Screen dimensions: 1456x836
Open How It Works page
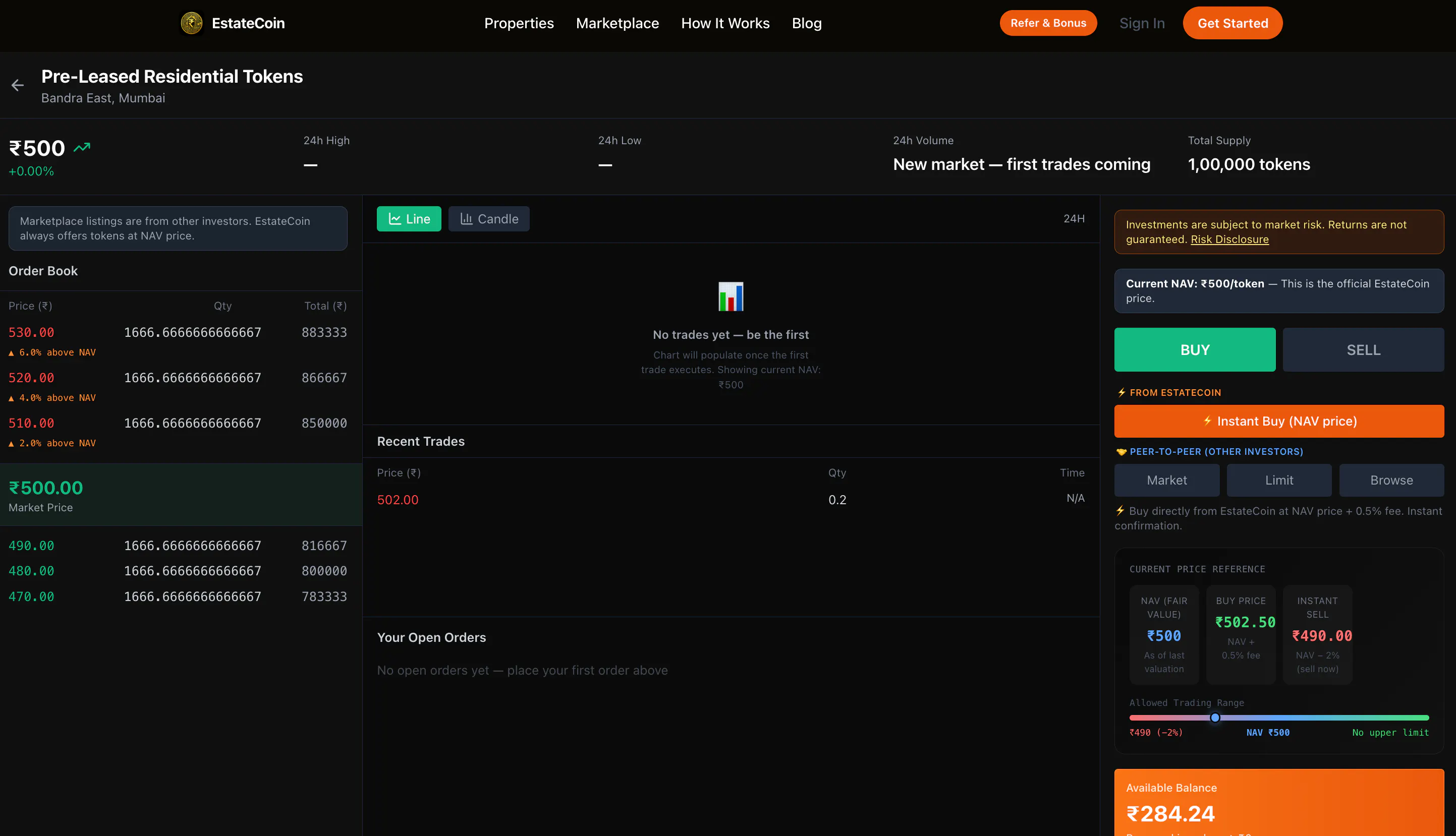pyautogui.click(x=725, y=23)
